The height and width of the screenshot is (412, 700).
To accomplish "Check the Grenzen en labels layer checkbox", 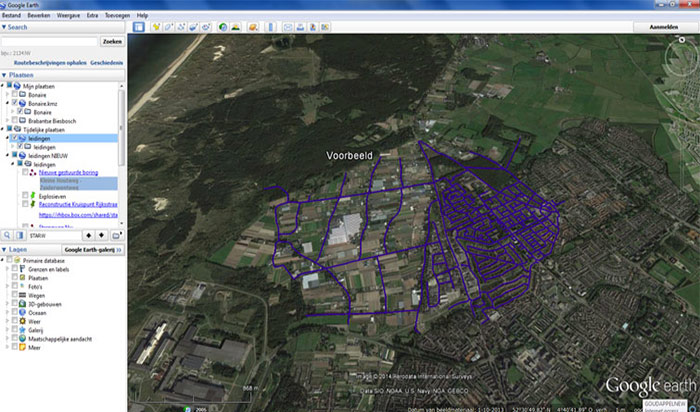I will [15, 269].
